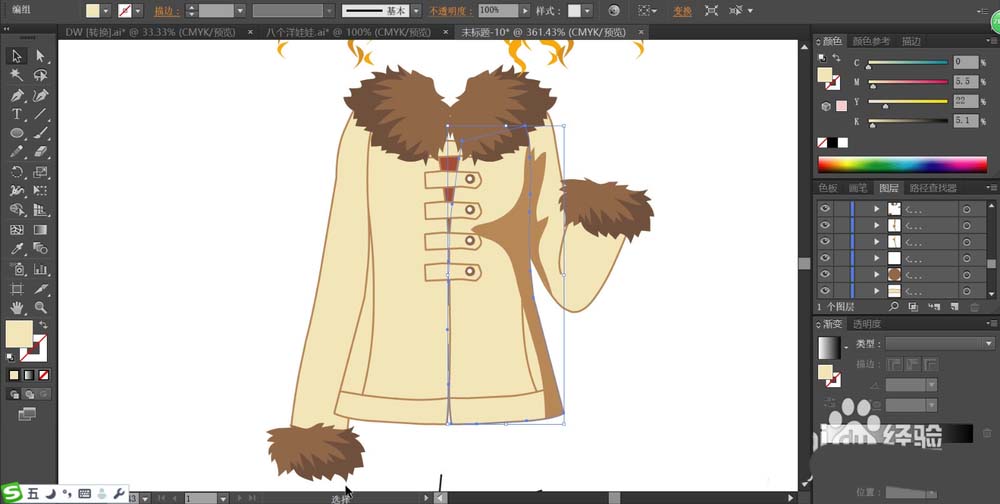Pick a color from the CMYK spectrum bar
Viewport: 1000px width, 504px height.
[x=902, y=164]
